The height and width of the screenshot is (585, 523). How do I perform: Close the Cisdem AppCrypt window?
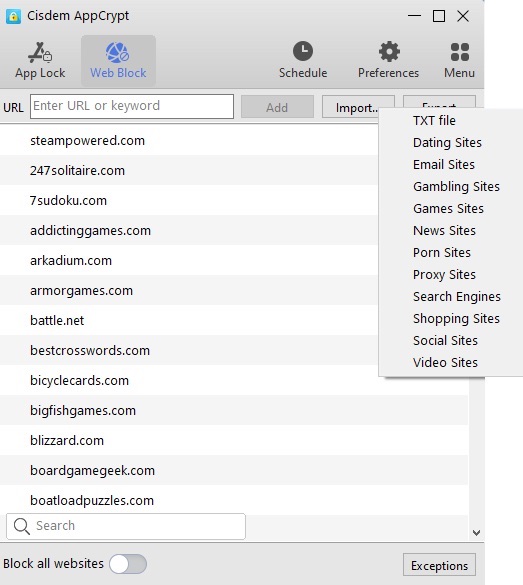pos(463,16)
